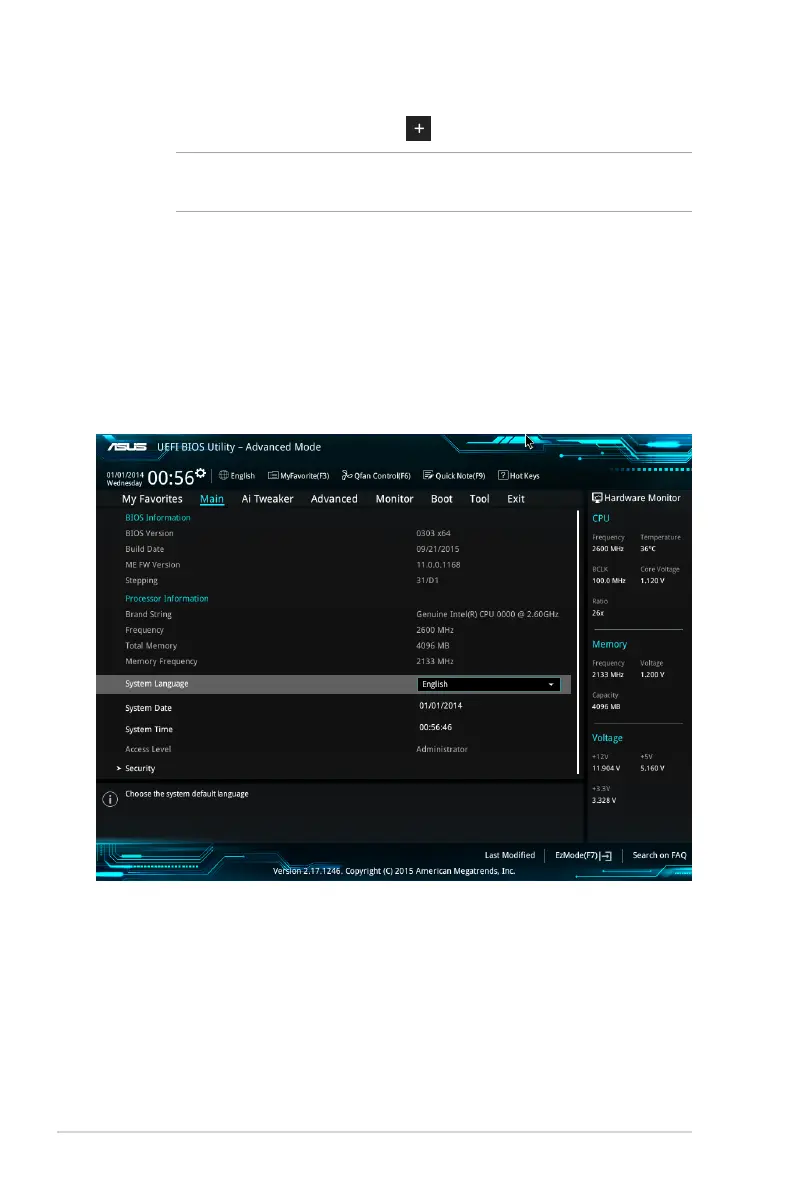Click the Last Modified button
The width and height of the screenshot is (794, 1196).
pos(510,855)
